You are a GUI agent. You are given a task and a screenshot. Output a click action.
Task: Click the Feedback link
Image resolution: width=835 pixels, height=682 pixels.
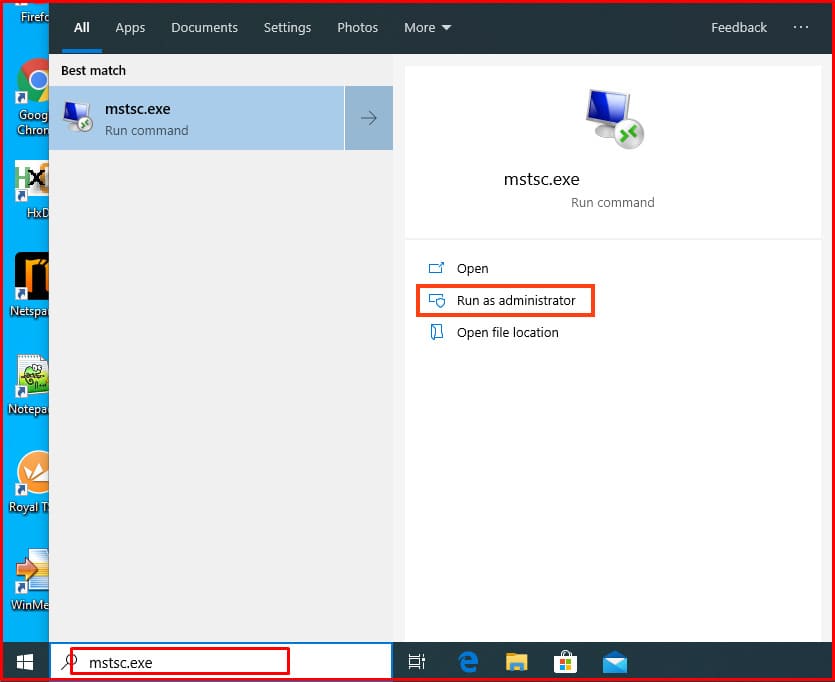(x=739, y=28)
